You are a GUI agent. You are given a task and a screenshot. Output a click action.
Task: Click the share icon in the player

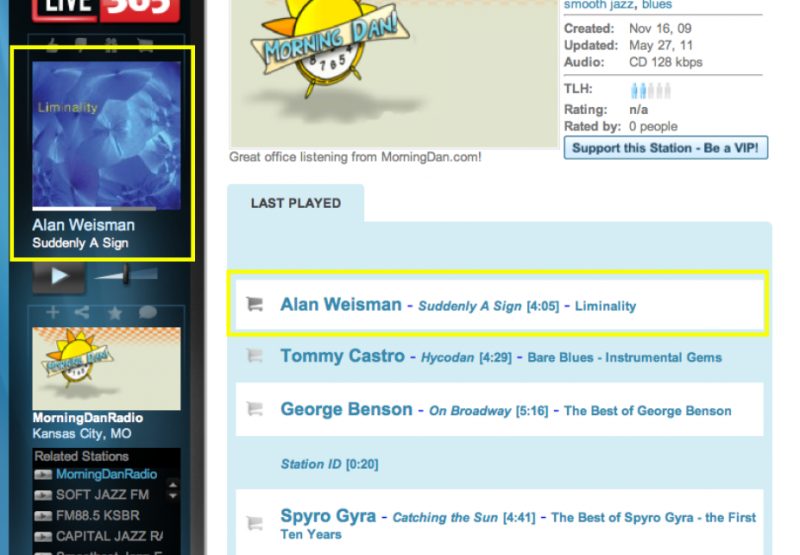(83, 313)
